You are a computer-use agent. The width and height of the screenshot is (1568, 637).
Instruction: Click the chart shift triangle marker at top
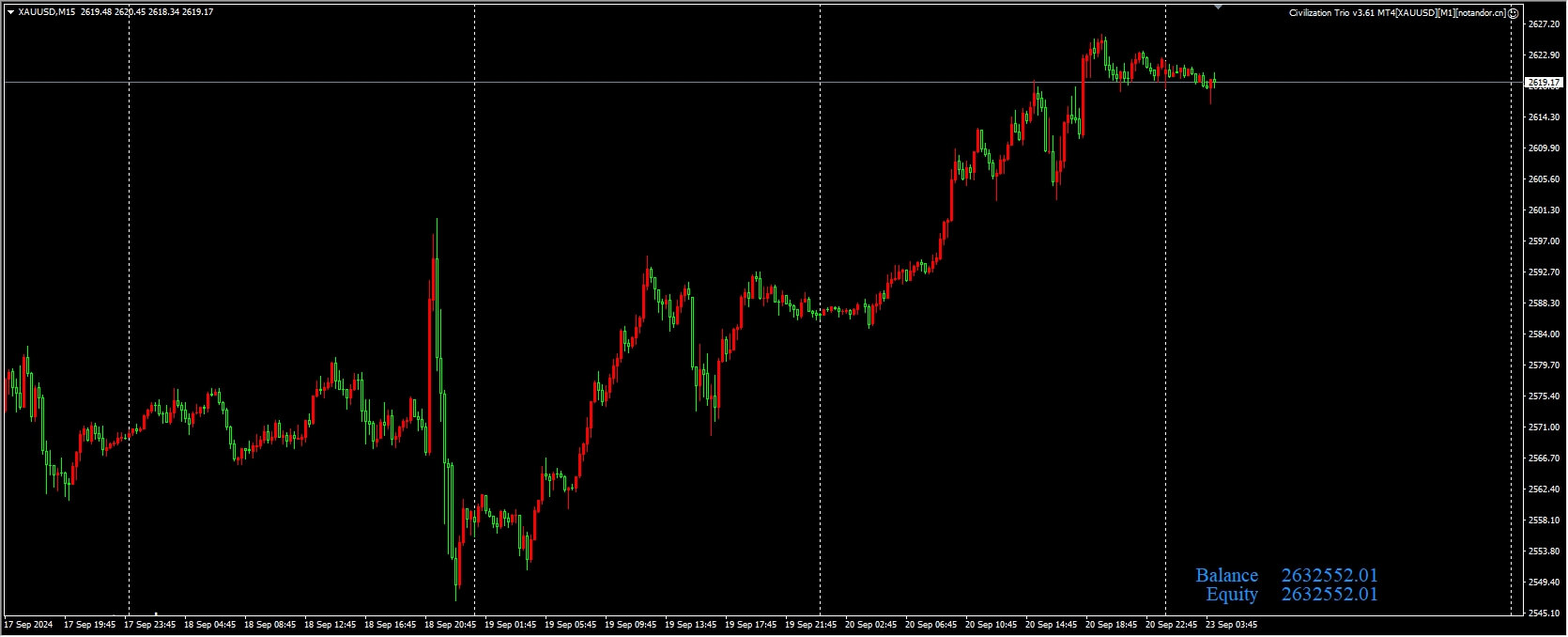pyautogui.click(x=1218, y=7)
